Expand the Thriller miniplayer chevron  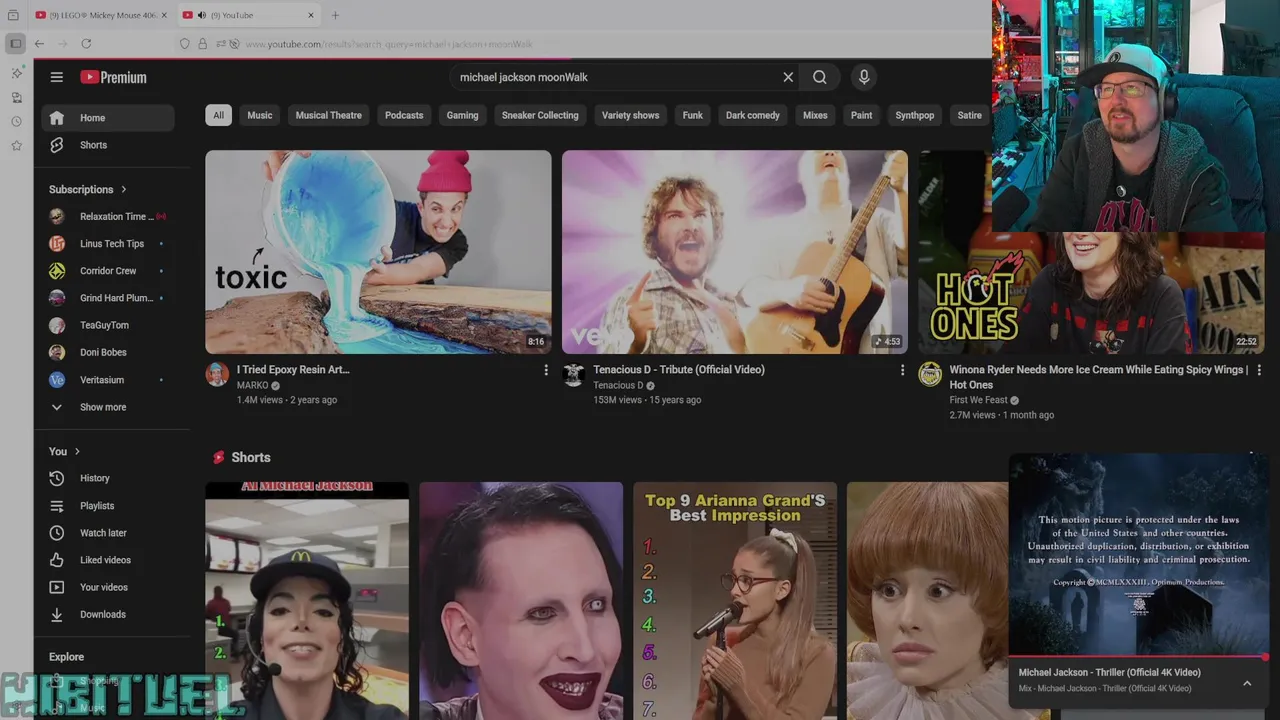[x=1247, y=683]
